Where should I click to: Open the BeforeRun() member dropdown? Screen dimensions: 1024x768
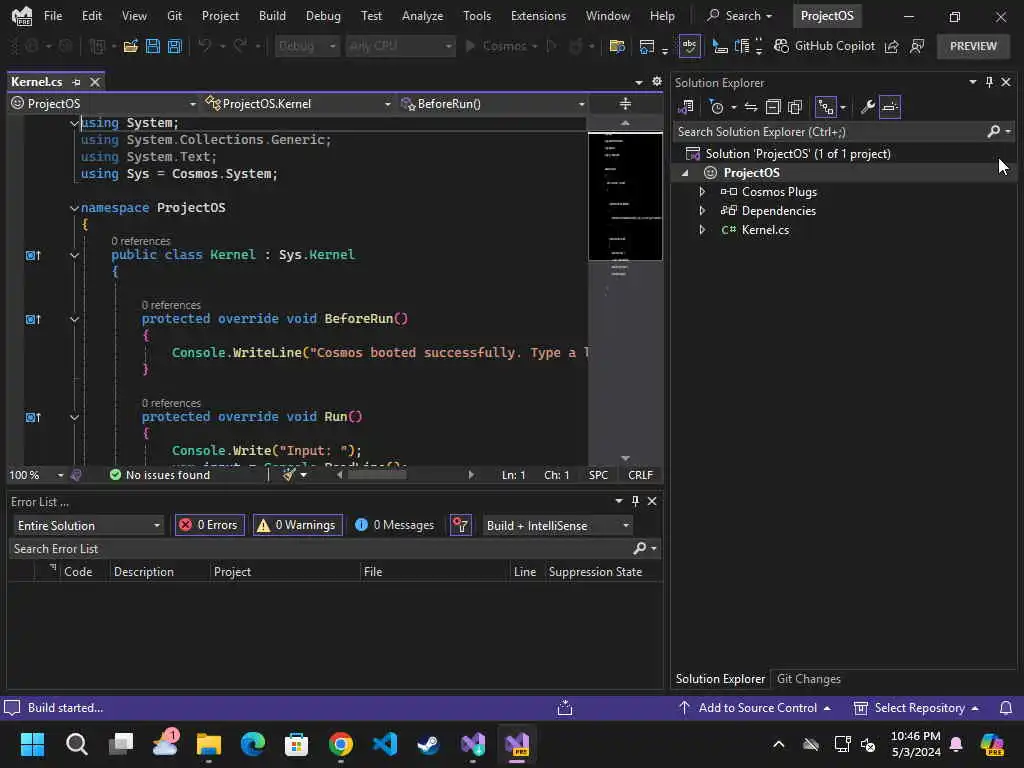(492, 104)
